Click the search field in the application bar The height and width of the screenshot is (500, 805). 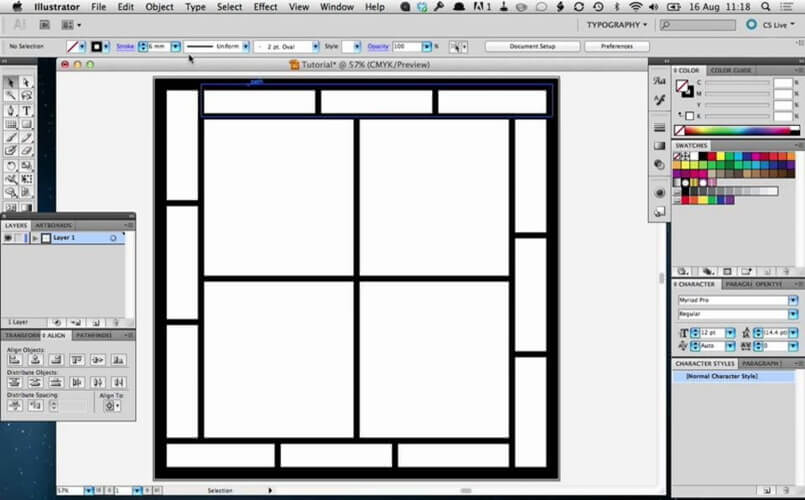point(697,25)
